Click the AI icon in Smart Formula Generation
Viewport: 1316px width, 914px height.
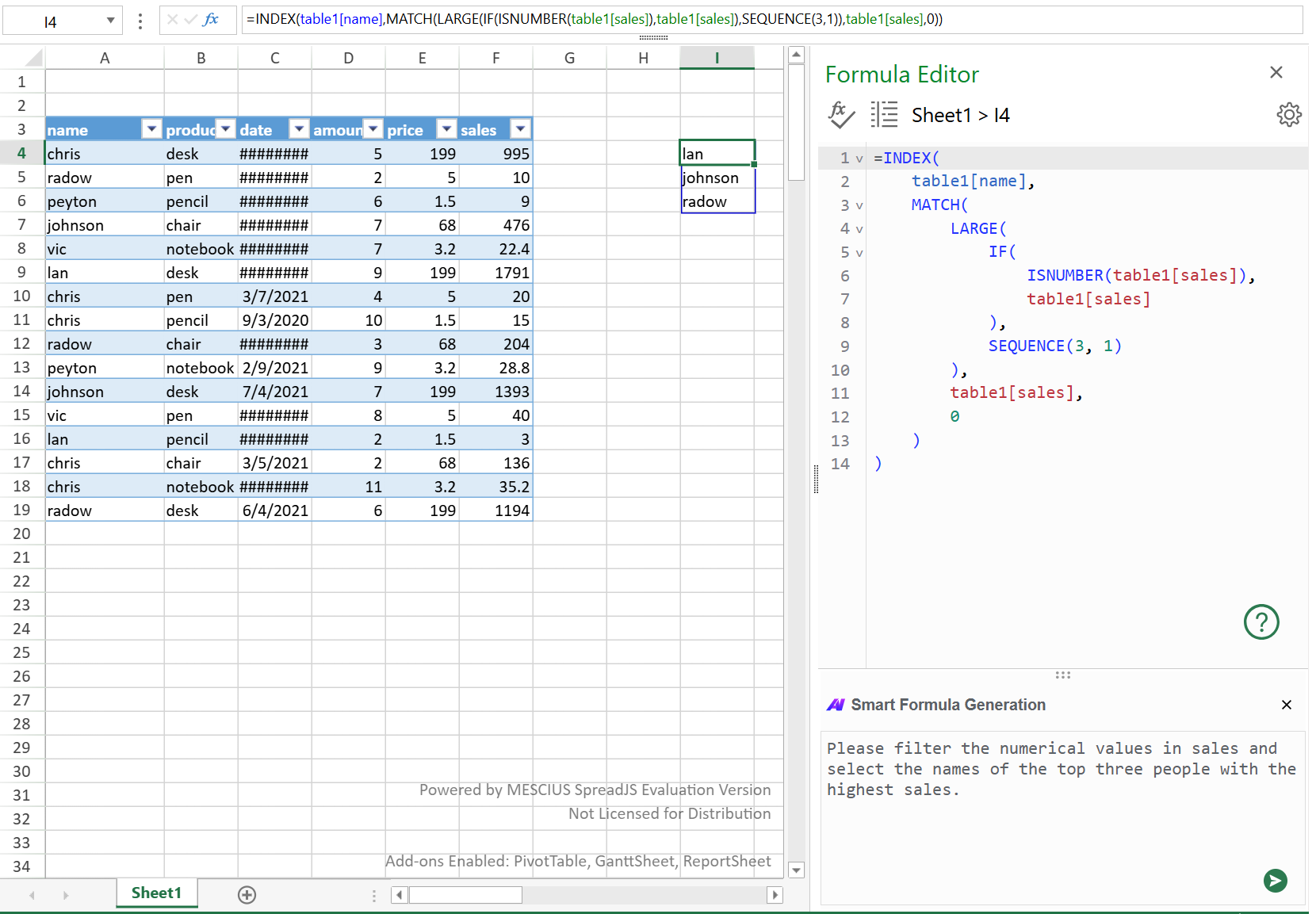tap(836, 704)
